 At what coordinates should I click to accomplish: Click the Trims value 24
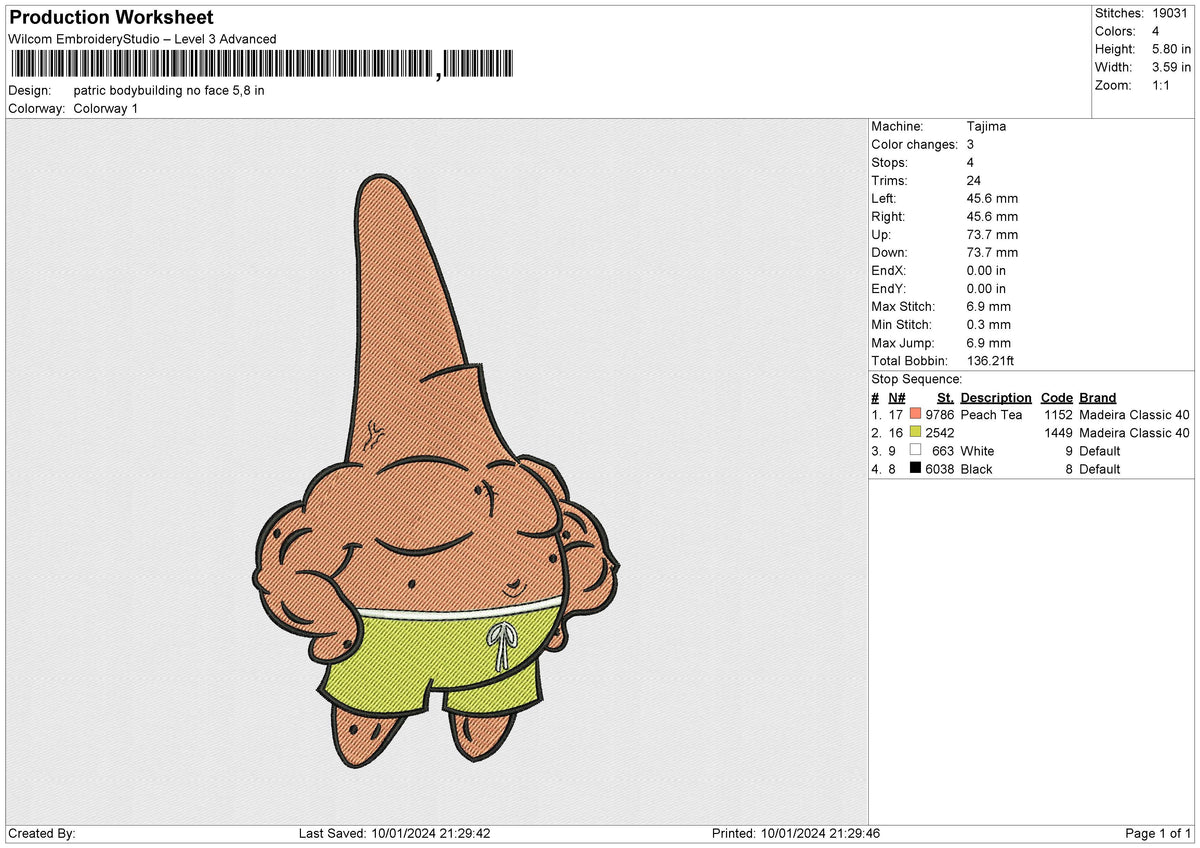[x=974, y=180]
